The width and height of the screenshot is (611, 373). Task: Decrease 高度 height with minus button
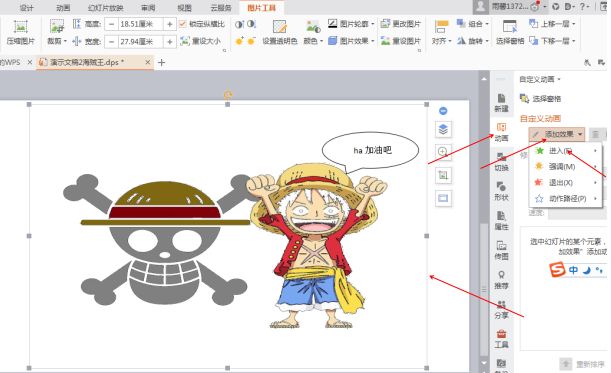pos(111,24)
